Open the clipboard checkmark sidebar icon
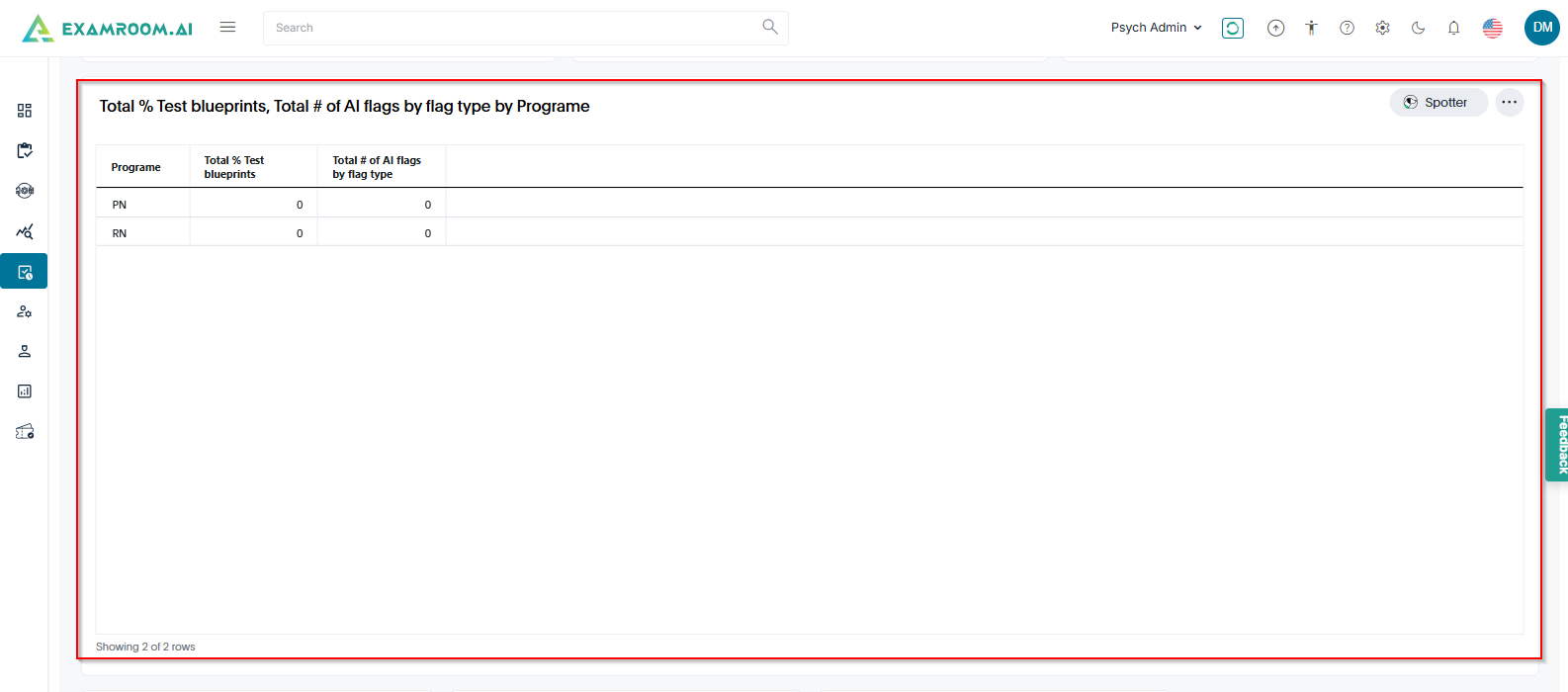This screenshot has width=1568, height=692. pos(25,150)
